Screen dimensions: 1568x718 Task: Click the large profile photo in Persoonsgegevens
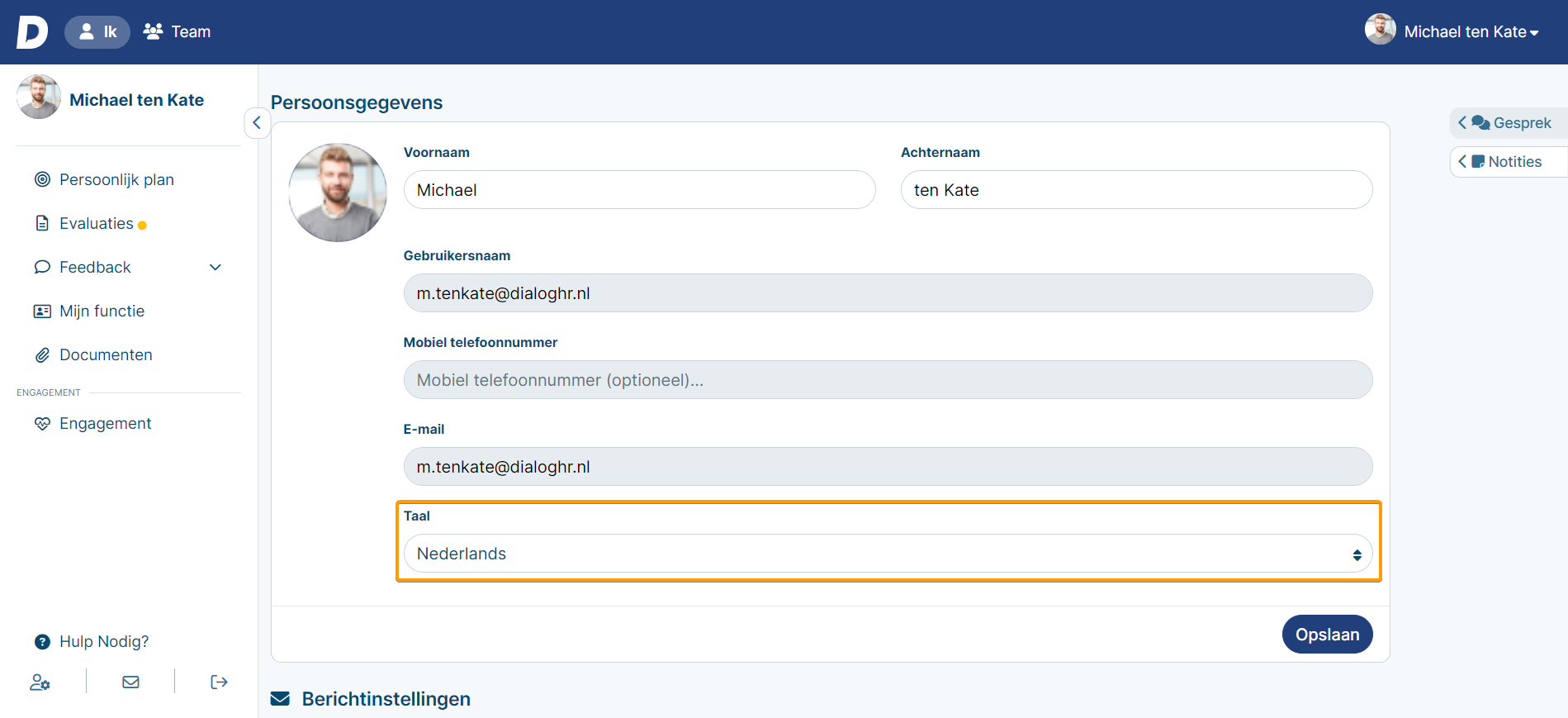(338, 193)
